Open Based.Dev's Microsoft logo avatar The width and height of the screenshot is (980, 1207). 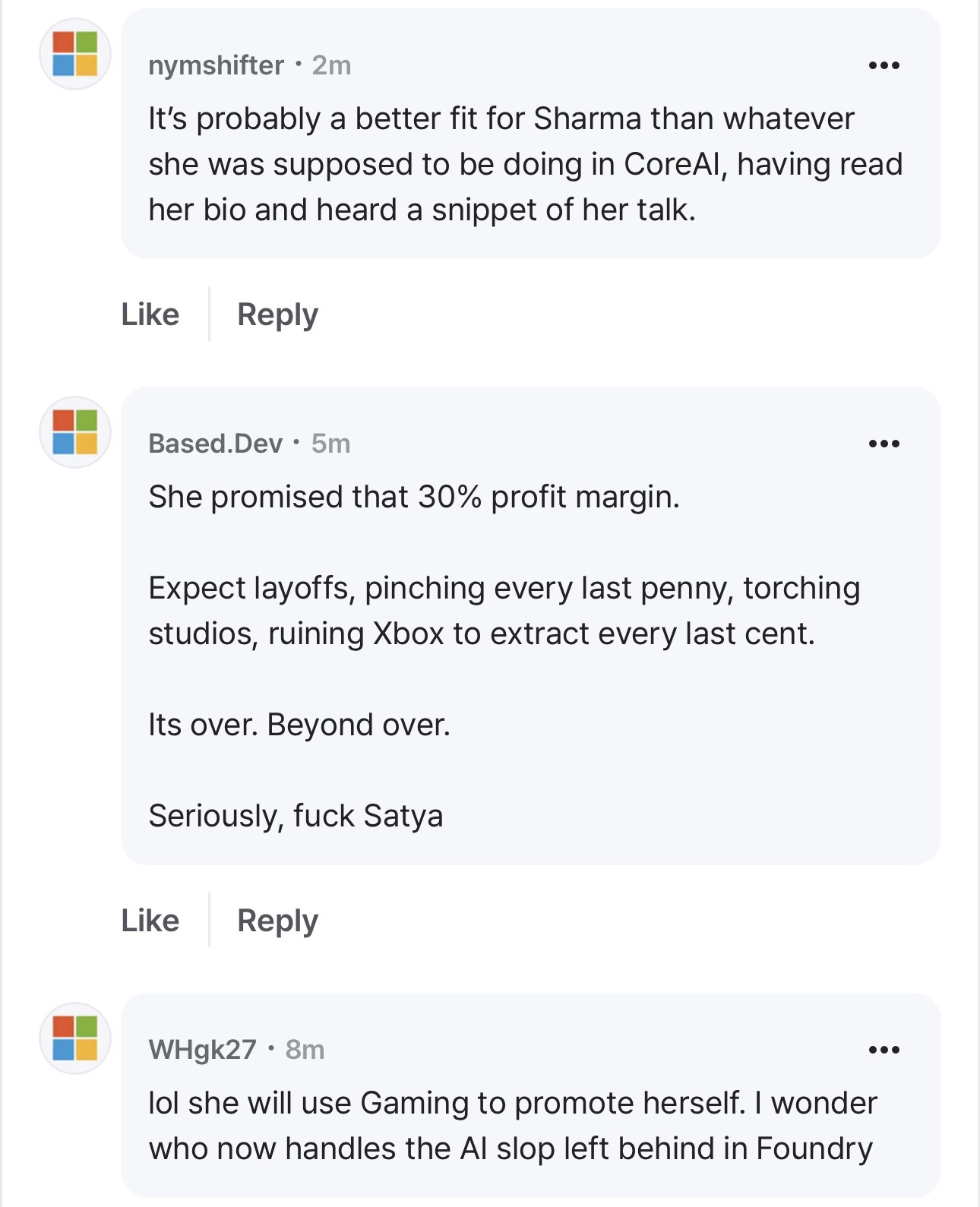75,432
